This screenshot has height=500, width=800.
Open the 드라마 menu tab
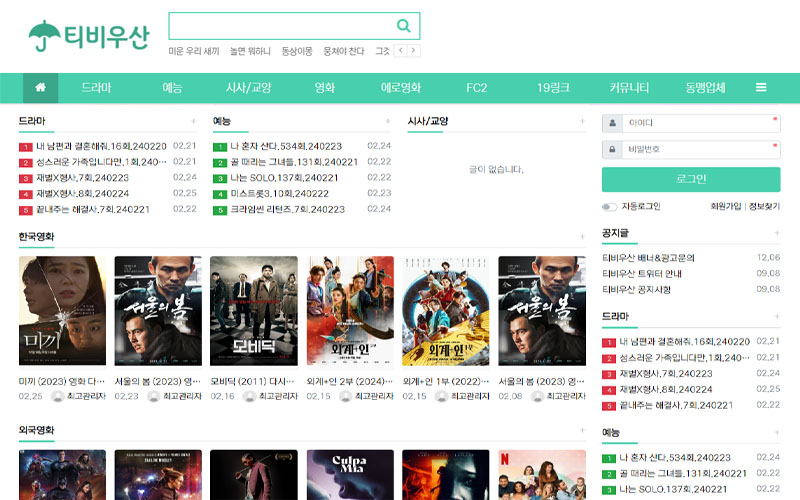tap(96, 87)
